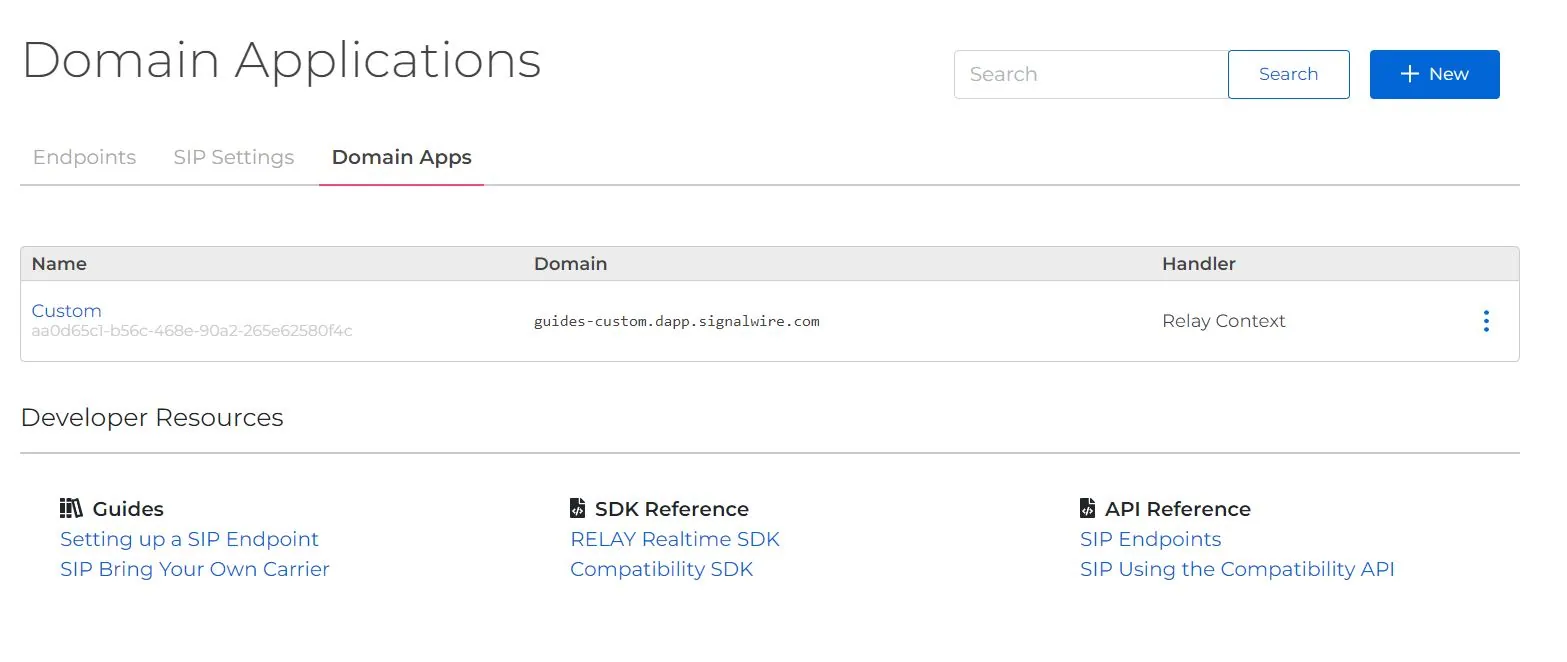Open the Custom domain application
This screenshot has width=1567, height=662.
point(66,310)
